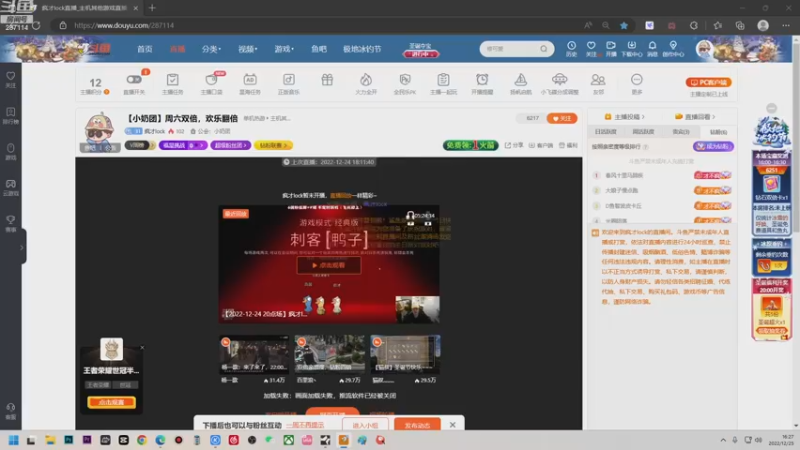800x450 pixels.
Task: Open the first recommended stream thumbnail
Action: tap(254, 355)
